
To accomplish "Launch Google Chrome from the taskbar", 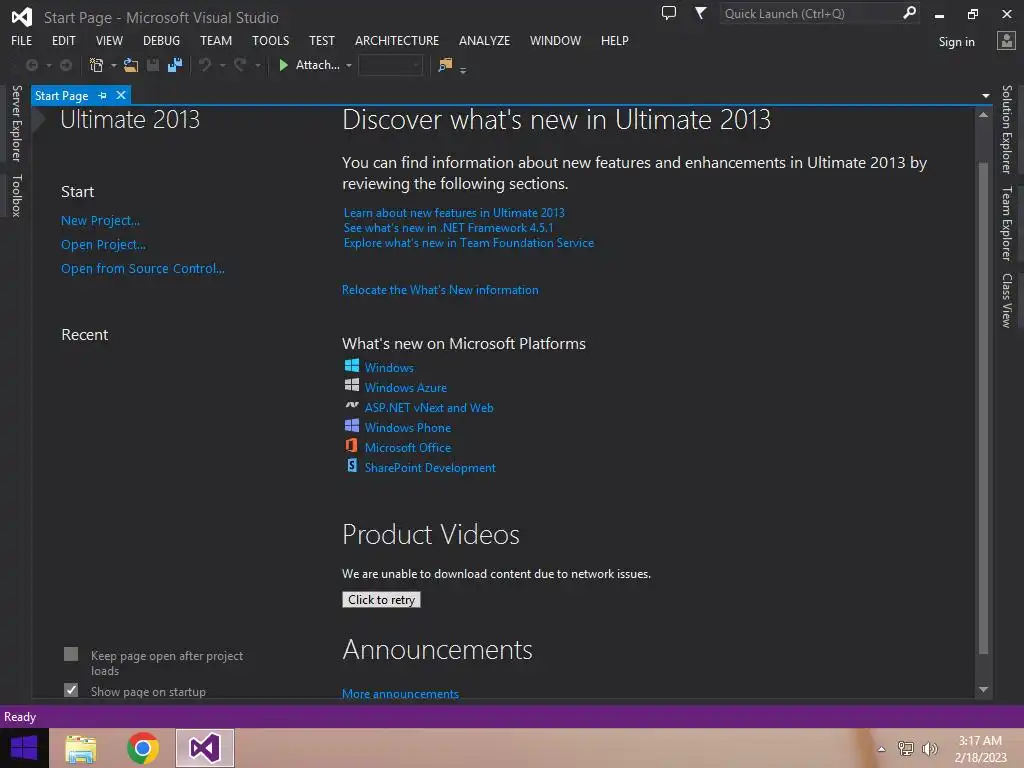I will click(x=143, y=748).
